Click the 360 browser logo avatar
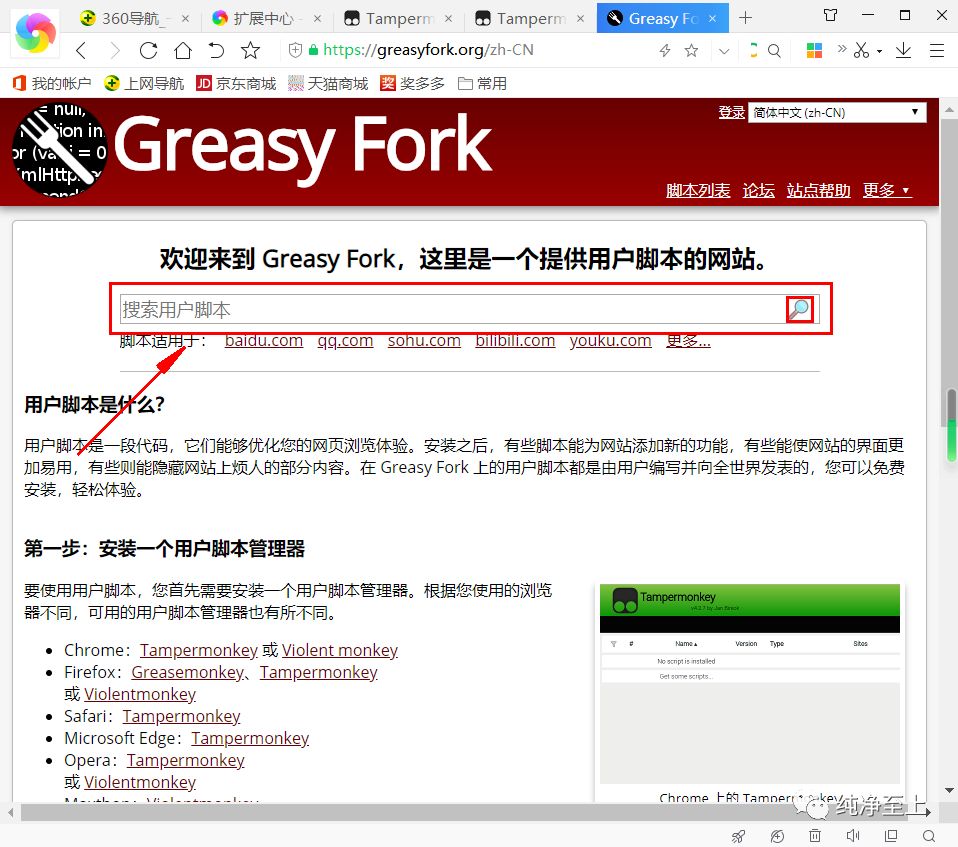This screenshot has width=958, height=847. click(35, 33)
